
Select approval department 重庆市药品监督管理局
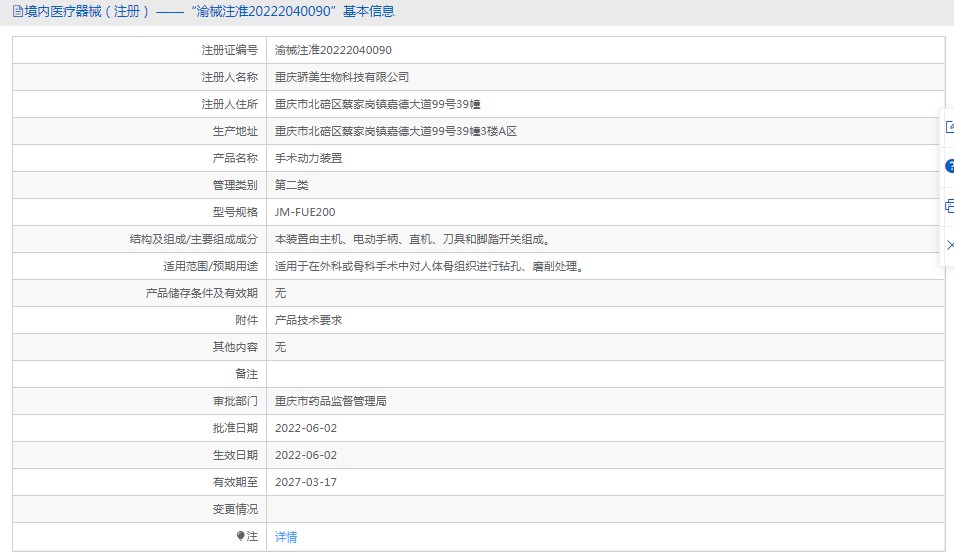[x=331, y=401]
